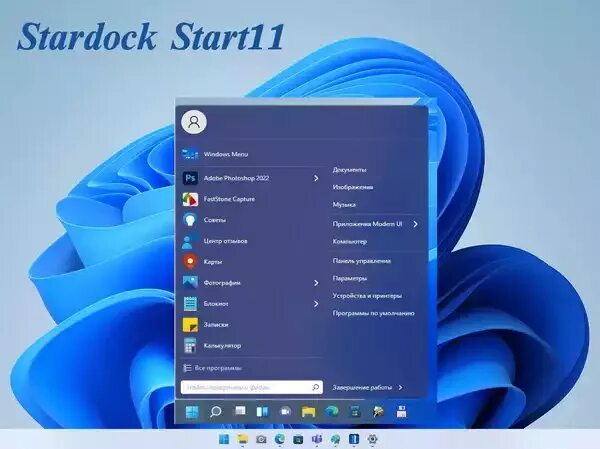The width and height of the screenshot is (600, 449).
Task: Open Chat camera icon on the dark taskbar
Action: (x=285, y=412)
